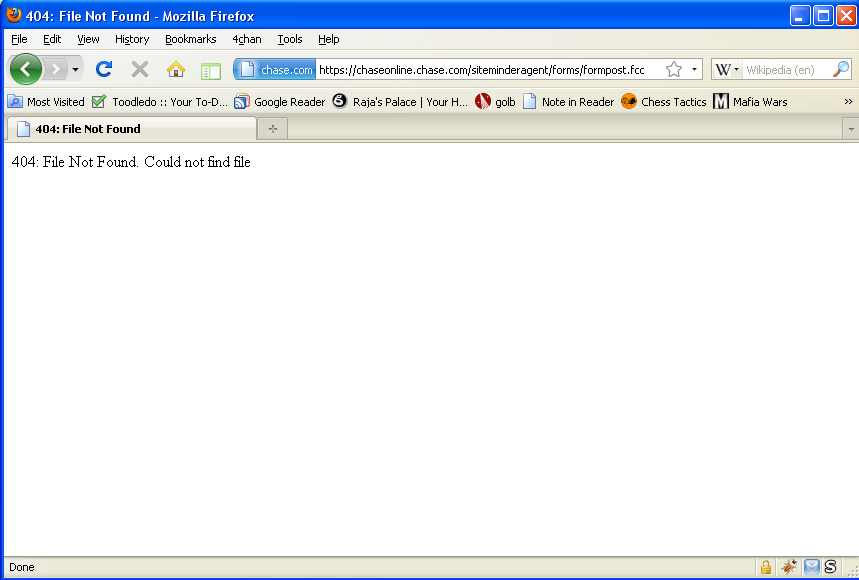Open the Bookmarks menu
Image resolution: width=859 pixels, height=580 pixels.
click(x=190, y=39)
